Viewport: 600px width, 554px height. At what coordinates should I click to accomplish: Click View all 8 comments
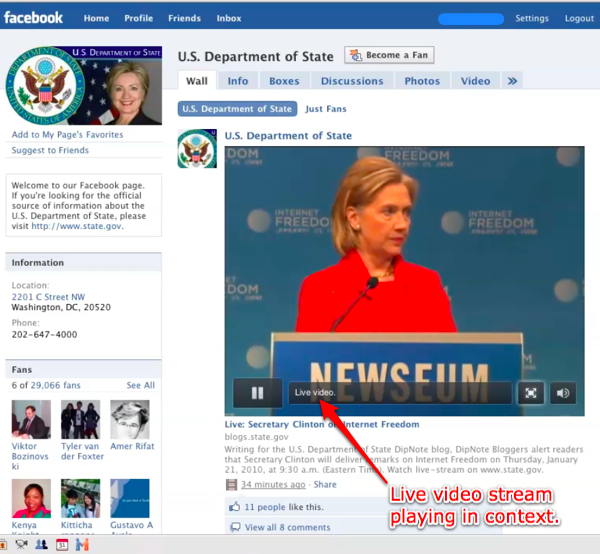tap(287, 527)
